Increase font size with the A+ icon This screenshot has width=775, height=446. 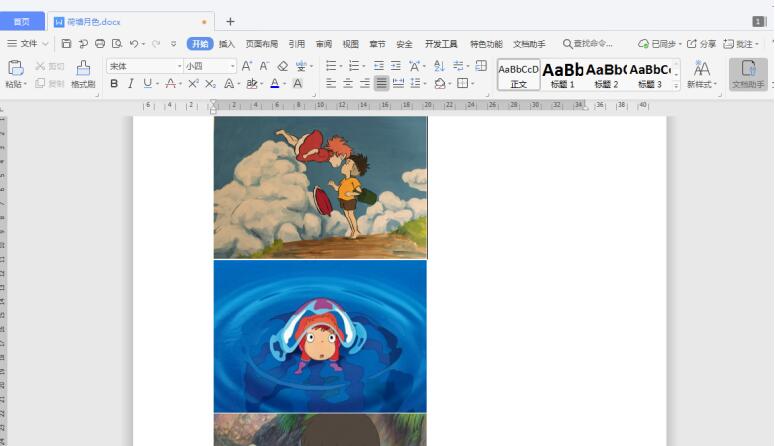(x=247, y=66)
